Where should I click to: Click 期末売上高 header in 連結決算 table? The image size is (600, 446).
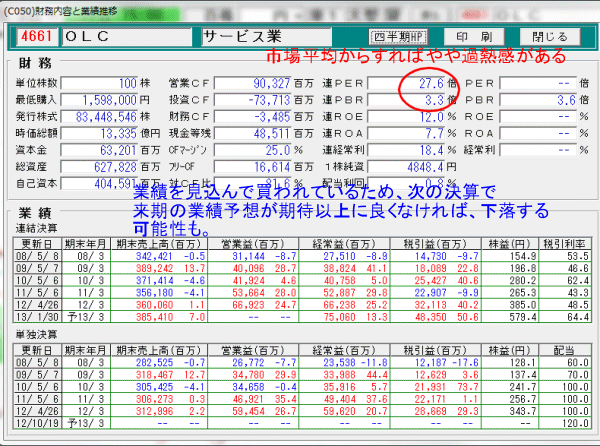coord(159,244)
